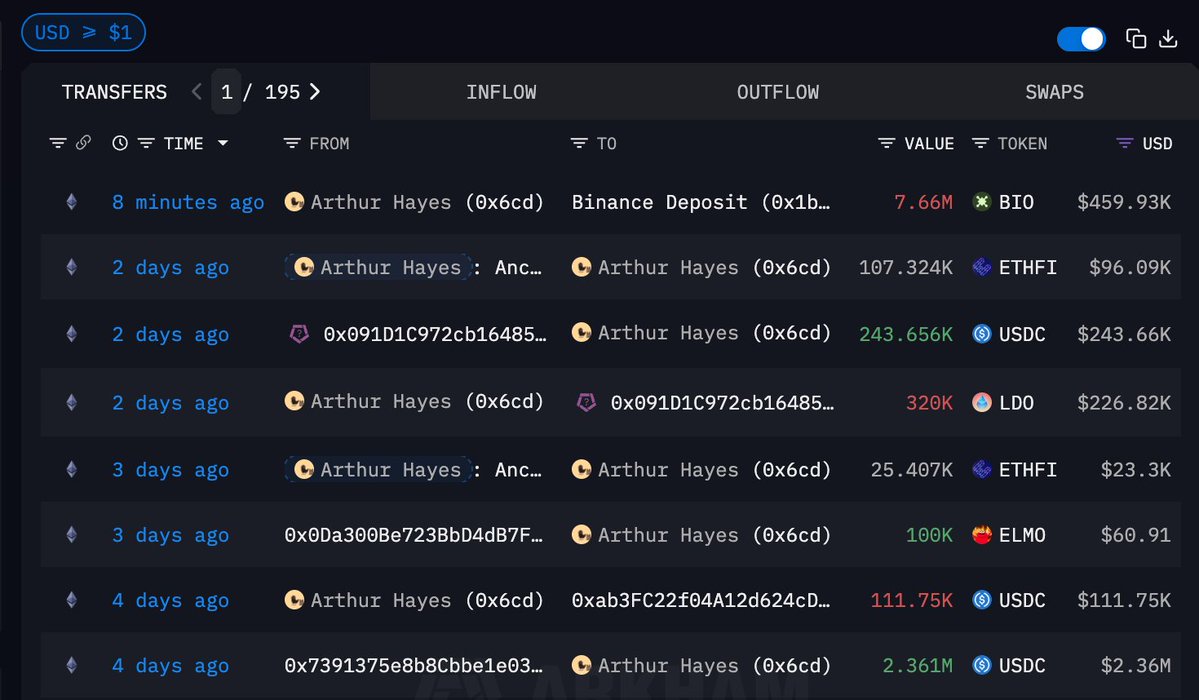Image resolution: width=1199 pixels, height=700 pixels.
Task: Click the USD amount $60.91
Action: 1136,535
